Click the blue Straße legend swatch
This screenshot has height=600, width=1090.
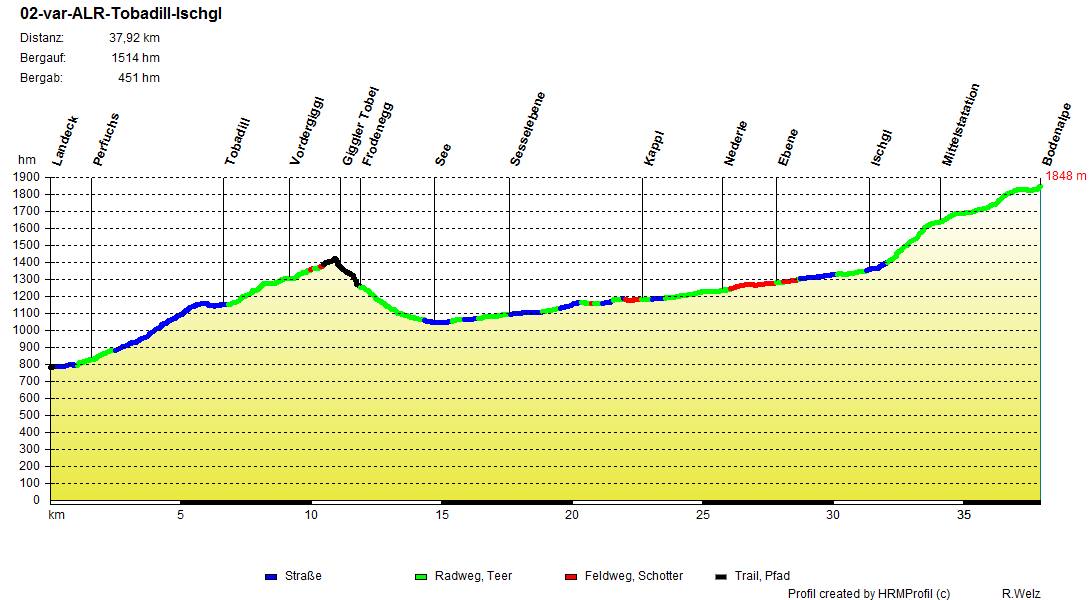coord(270,577)
